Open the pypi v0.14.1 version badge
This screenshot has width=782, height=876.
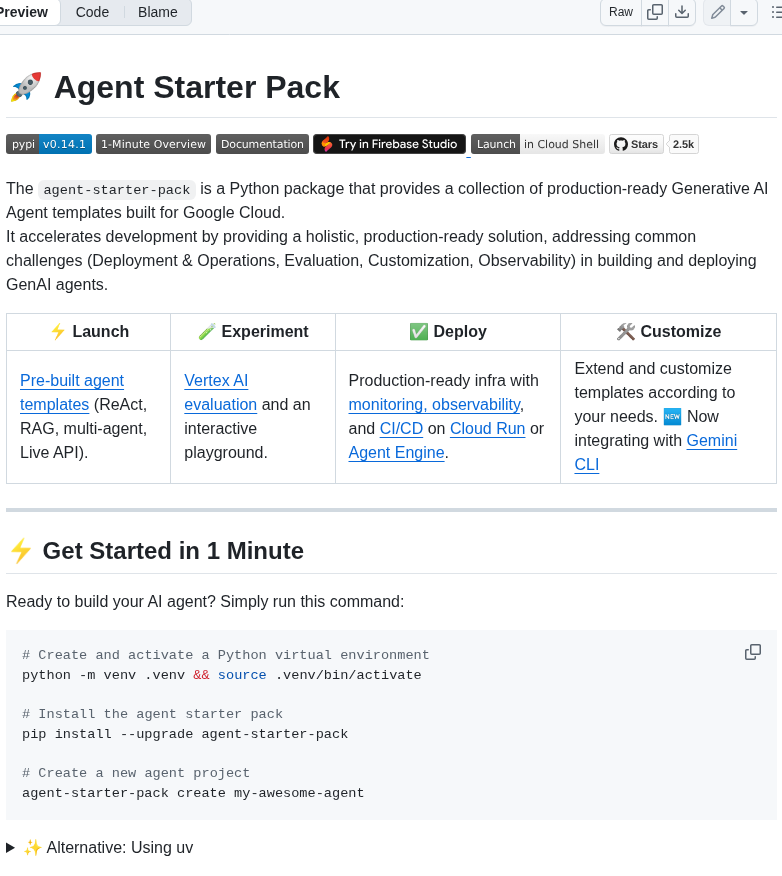pyautogui.click(x=49, y=143)
